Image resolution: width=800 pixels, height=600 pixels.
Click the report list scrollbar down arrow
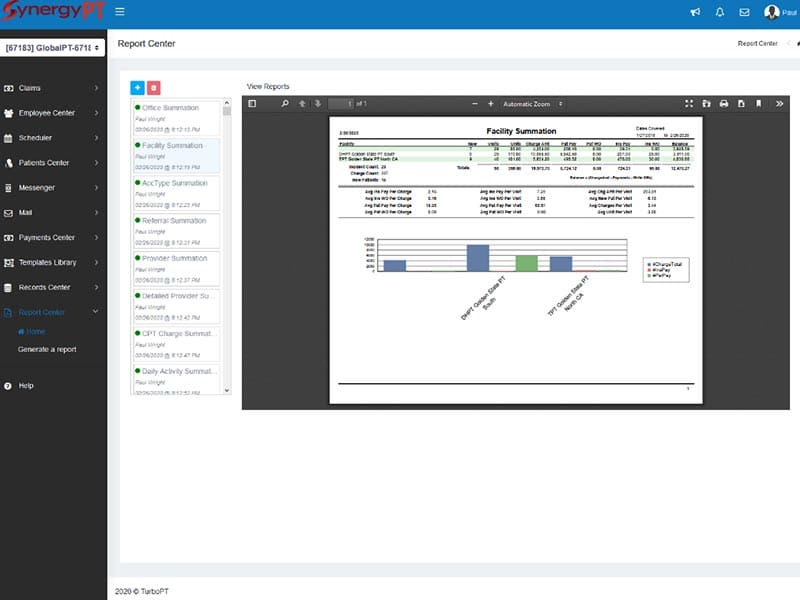(x=227, y=390)
